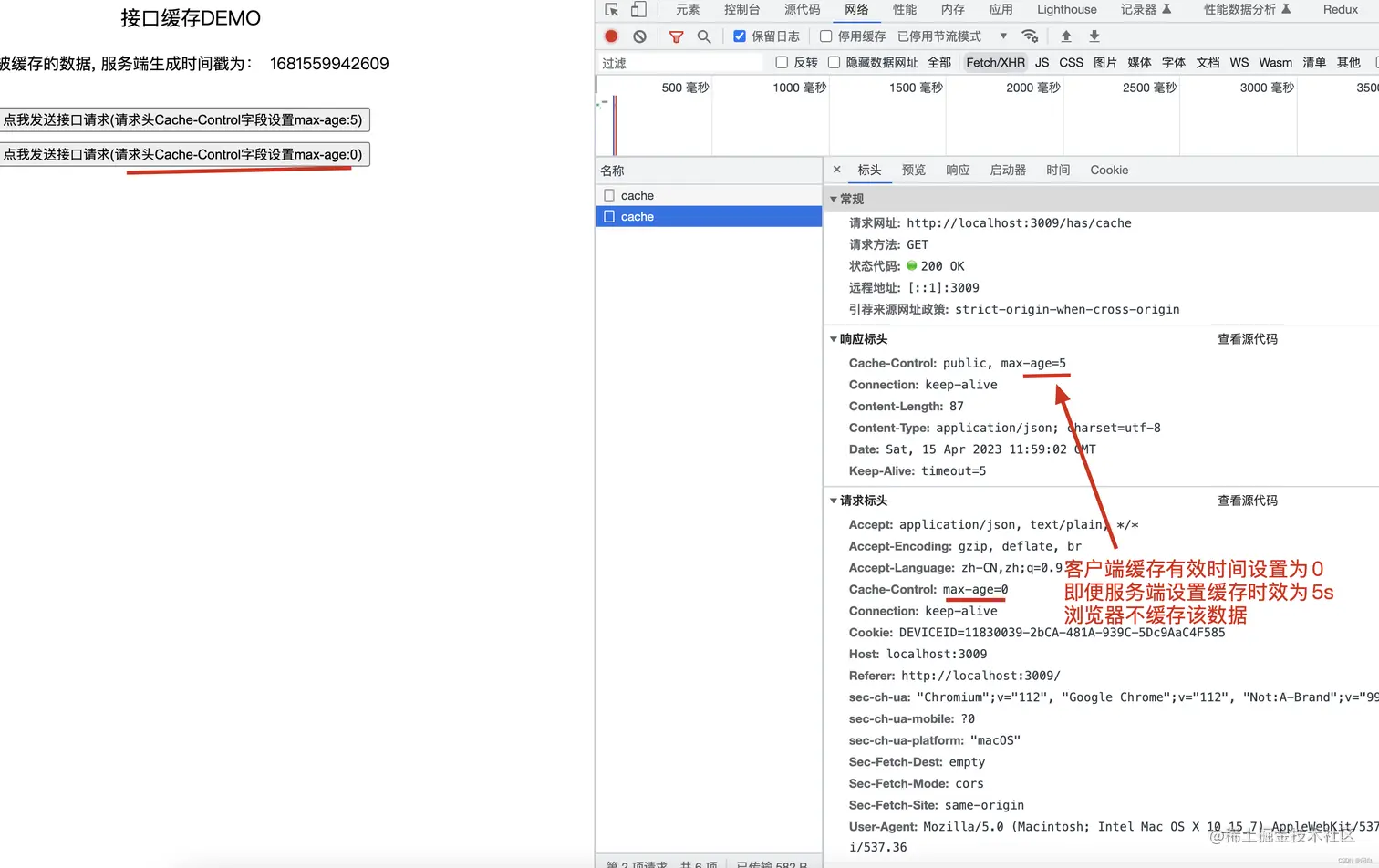Switch to the 时间 detail tab
Viewport: 1379px width, 868px height.
[x=1058, y=170]
